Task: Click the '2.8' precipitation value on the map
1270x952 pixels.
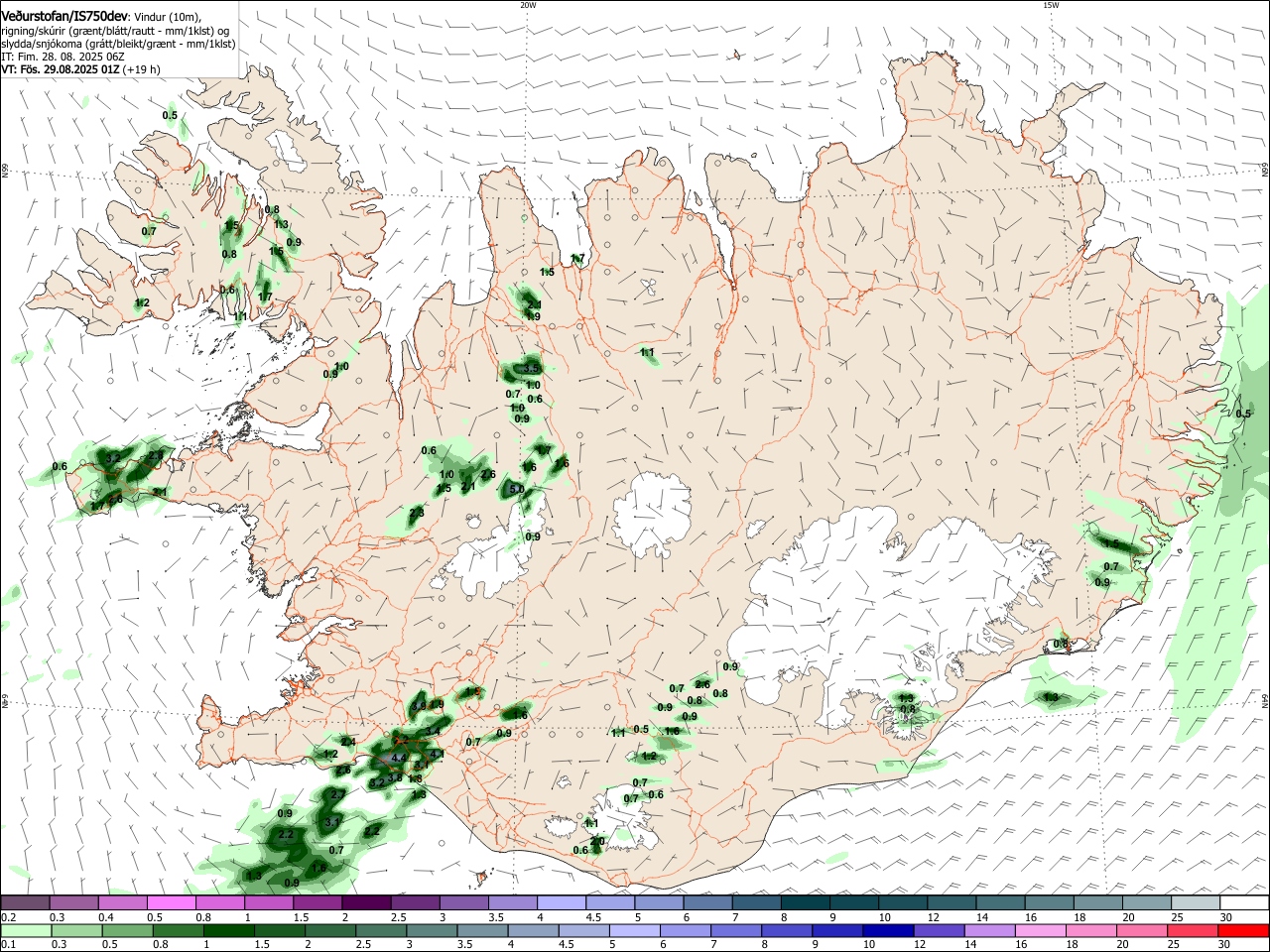Action: [156, 455]
